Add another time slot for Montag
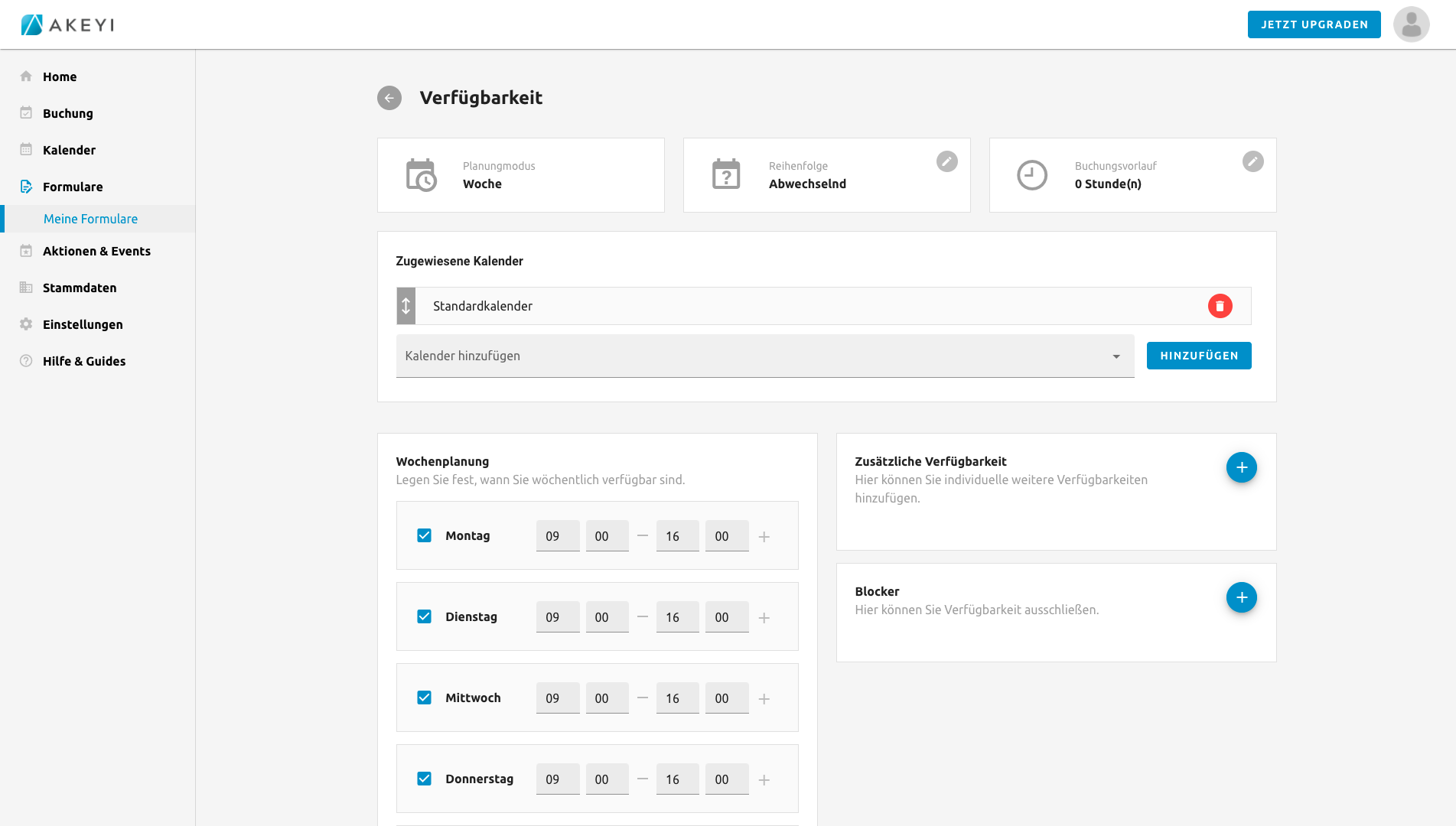 coord(764,537)
